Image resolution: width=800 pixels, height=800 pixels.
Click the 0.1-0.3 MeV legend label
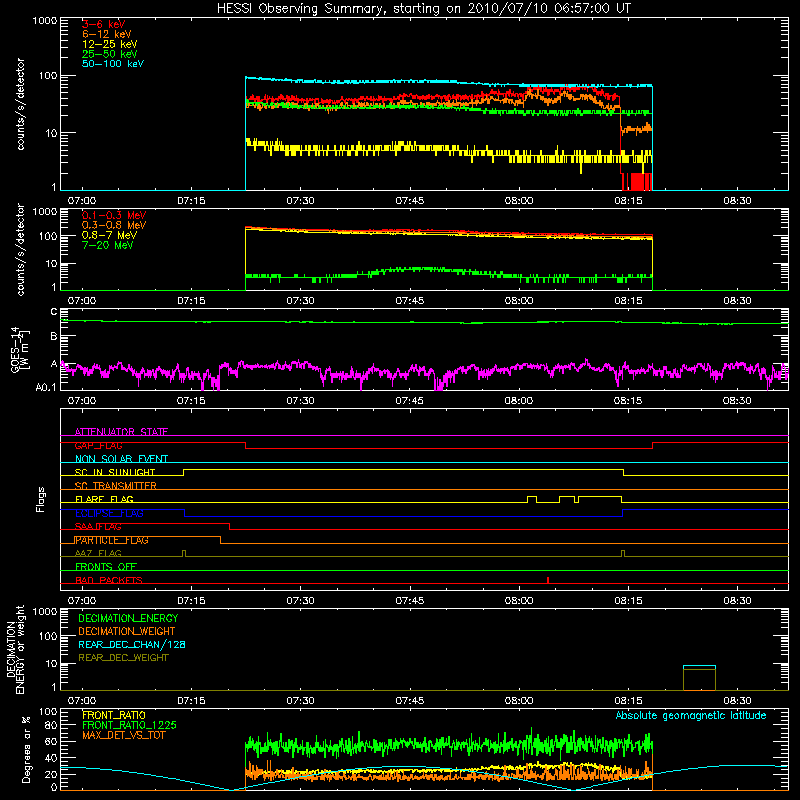[x=114, y=215]
